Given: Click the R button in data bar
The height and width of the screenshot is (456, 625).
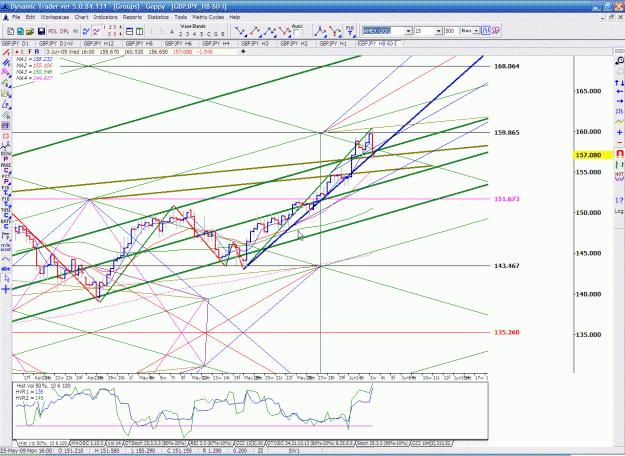Looking at the screenshot, I should [37, 52].
